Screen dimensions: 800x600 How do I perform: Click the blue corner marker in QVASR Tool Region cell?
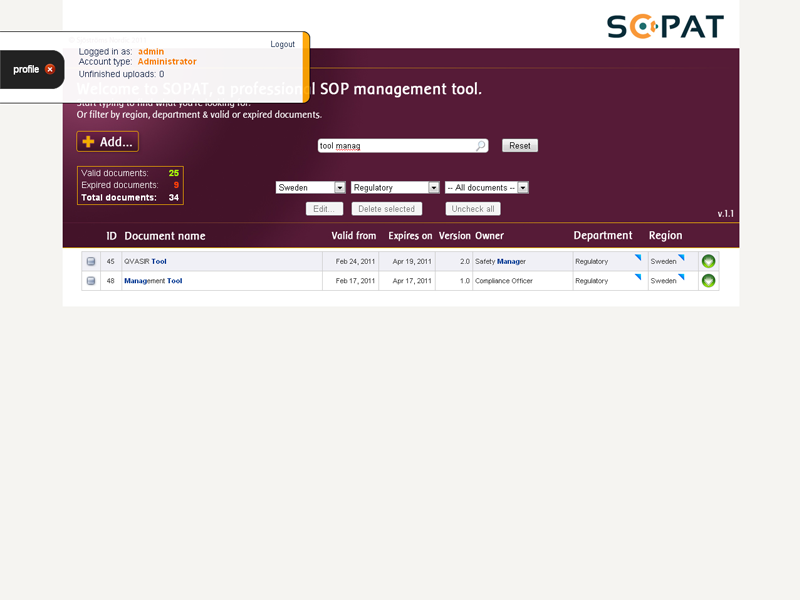[681, 257]
